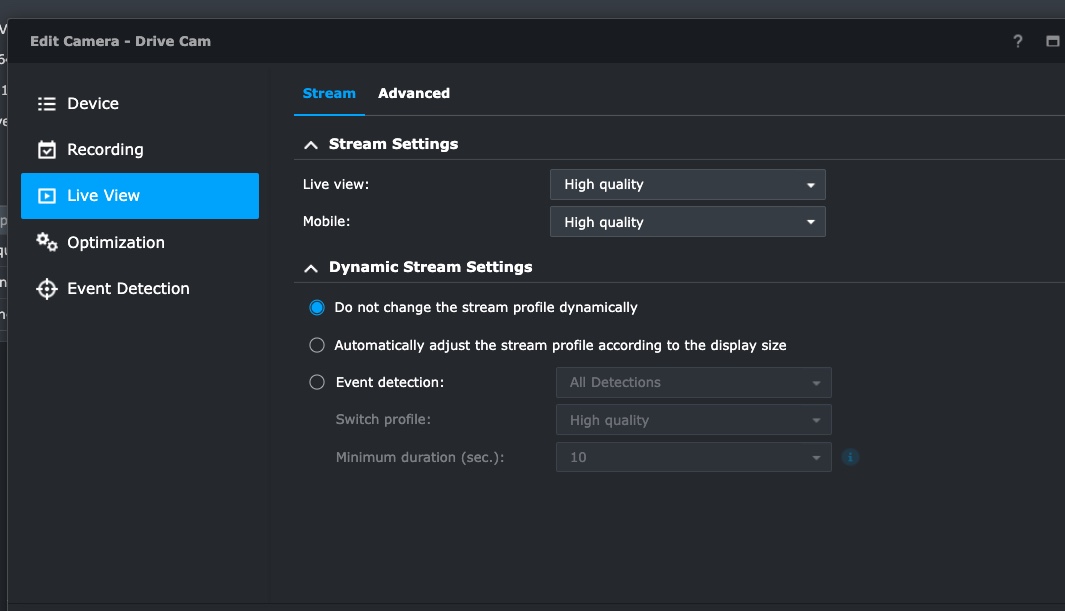
Task: Switch to the Advanced tab
Action: (413, 93)
